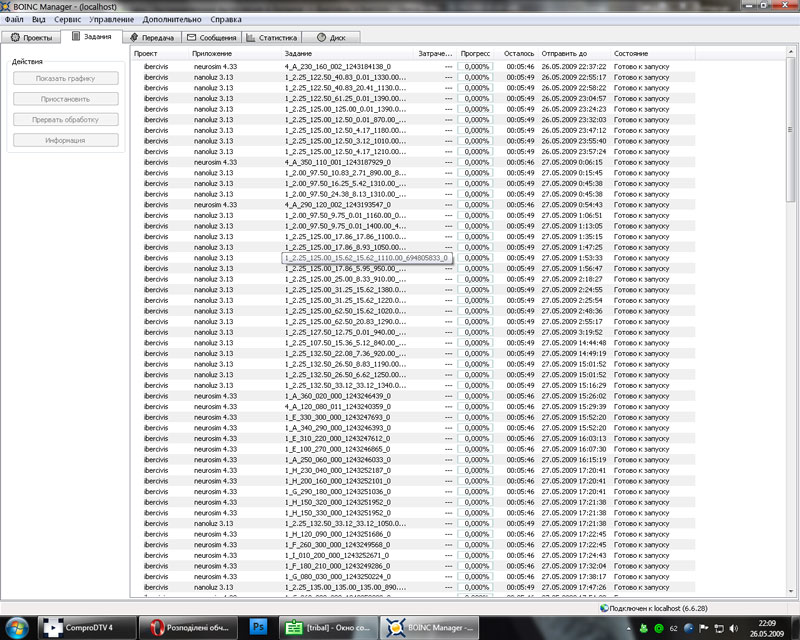Sort by the Приложение column header
Screen dimensions: 800x640
(x=235, y=53)
